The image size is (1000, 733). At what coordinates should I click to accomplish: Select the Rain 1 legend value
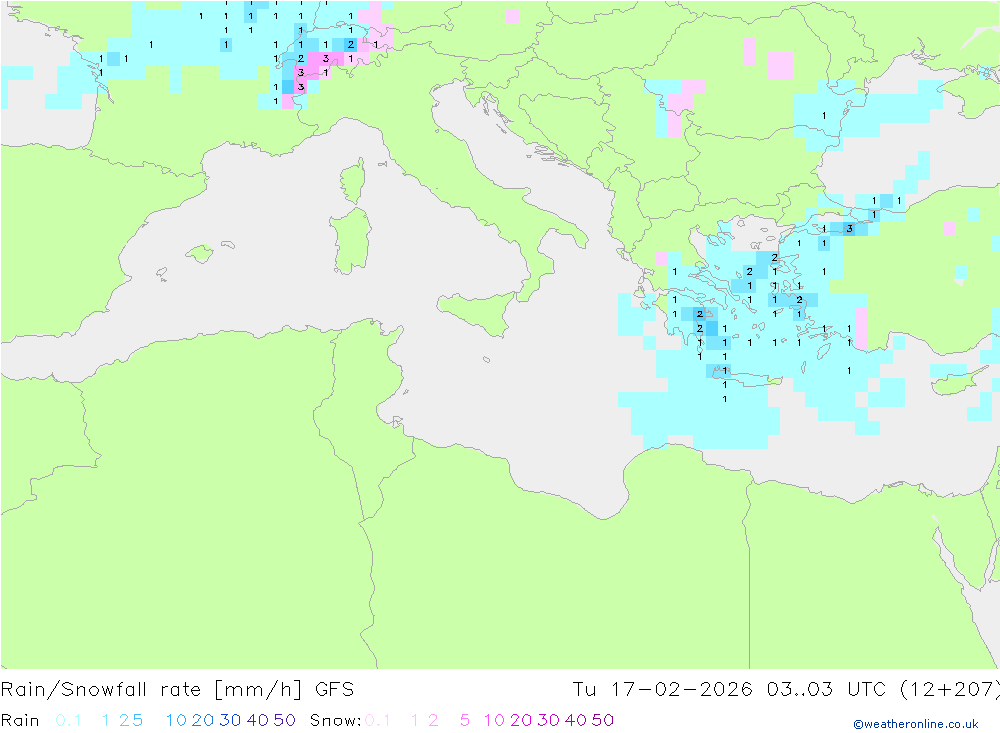pyautogui.click(x=106, y=720)
